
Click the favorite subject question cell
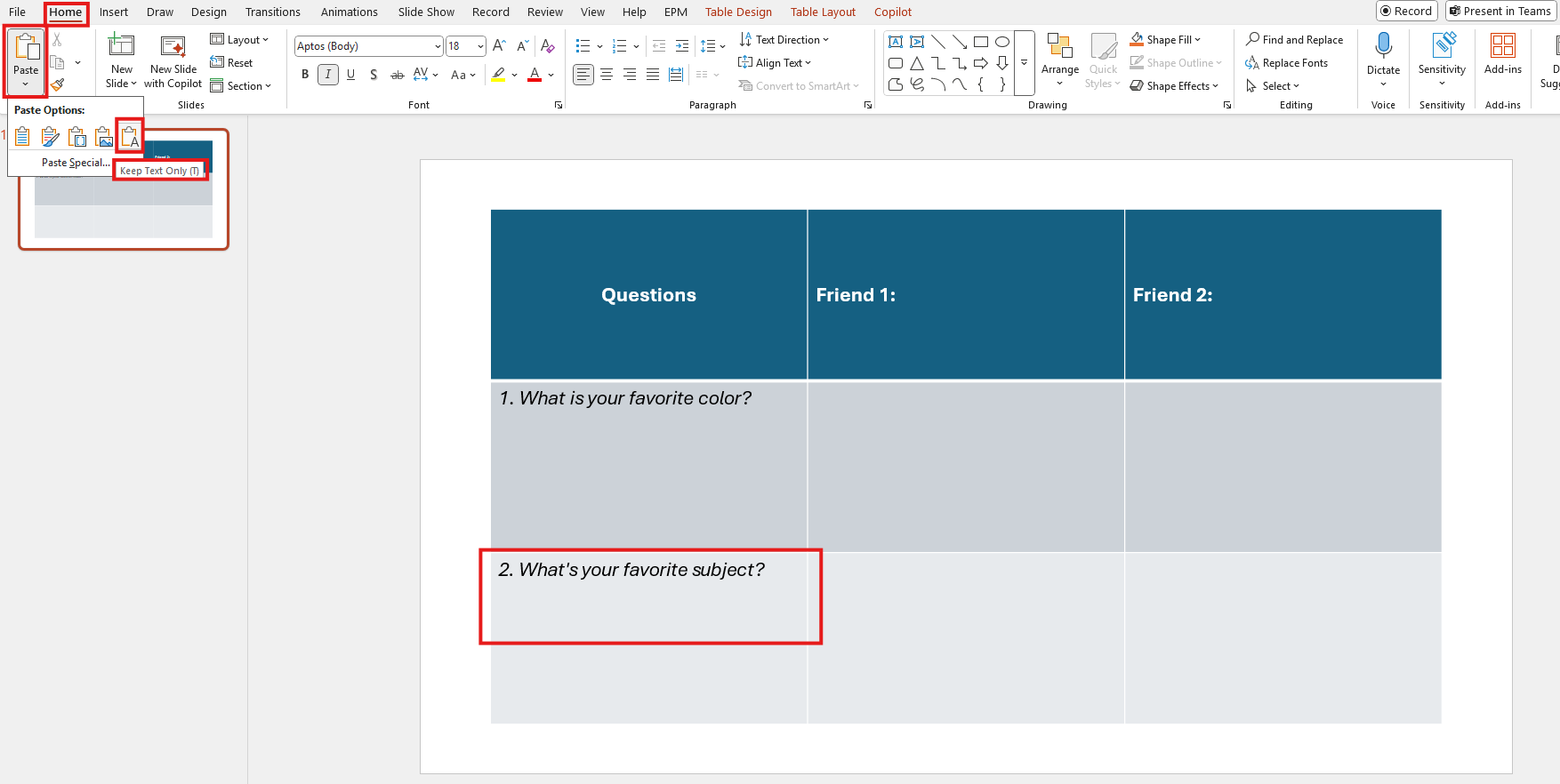649,637
